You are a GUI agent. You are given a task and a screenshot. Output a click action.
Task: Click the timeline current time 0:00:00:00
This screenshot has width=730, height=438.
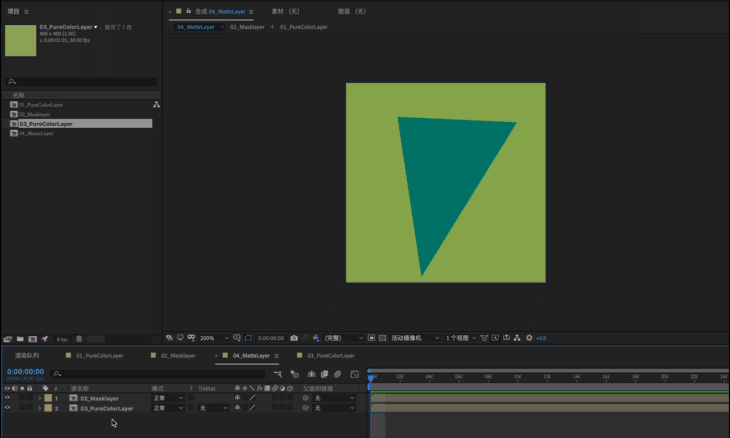[x=25, y=371]
